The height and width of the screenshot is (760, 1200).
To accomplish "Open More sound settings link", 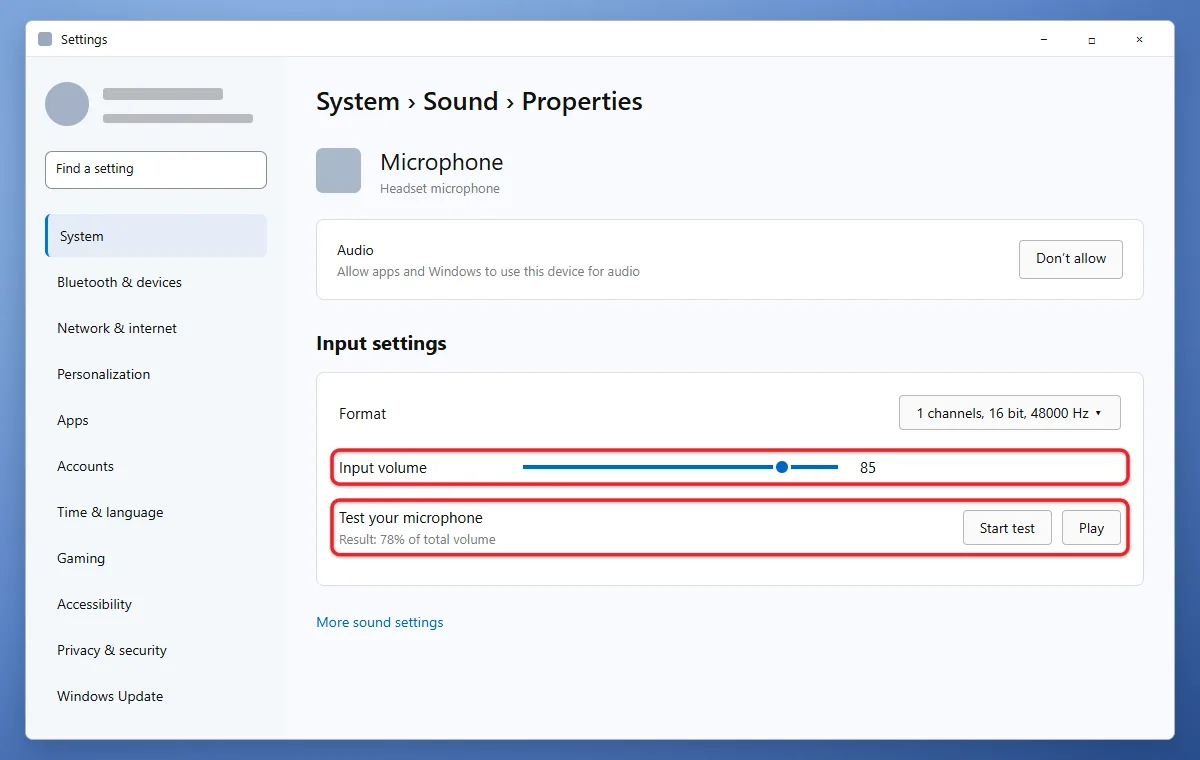I will [x=380, y=622].
